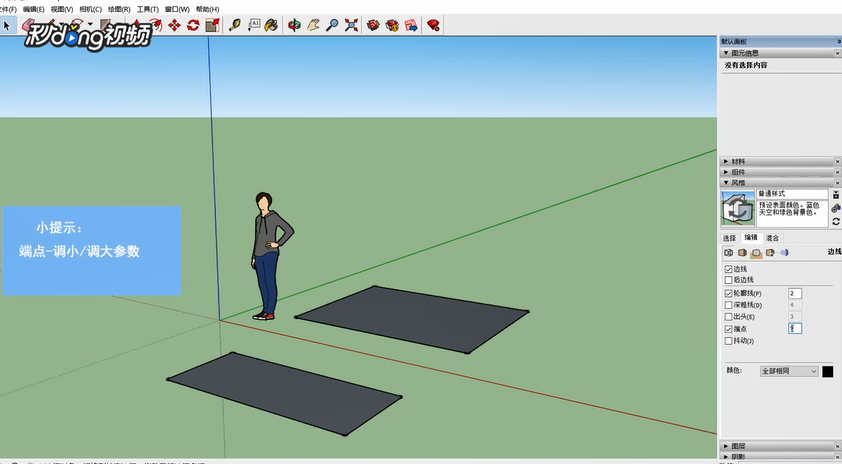Toggle the 轮廓线(P) checkbox
842x464 pixels.
coord(729,293)
